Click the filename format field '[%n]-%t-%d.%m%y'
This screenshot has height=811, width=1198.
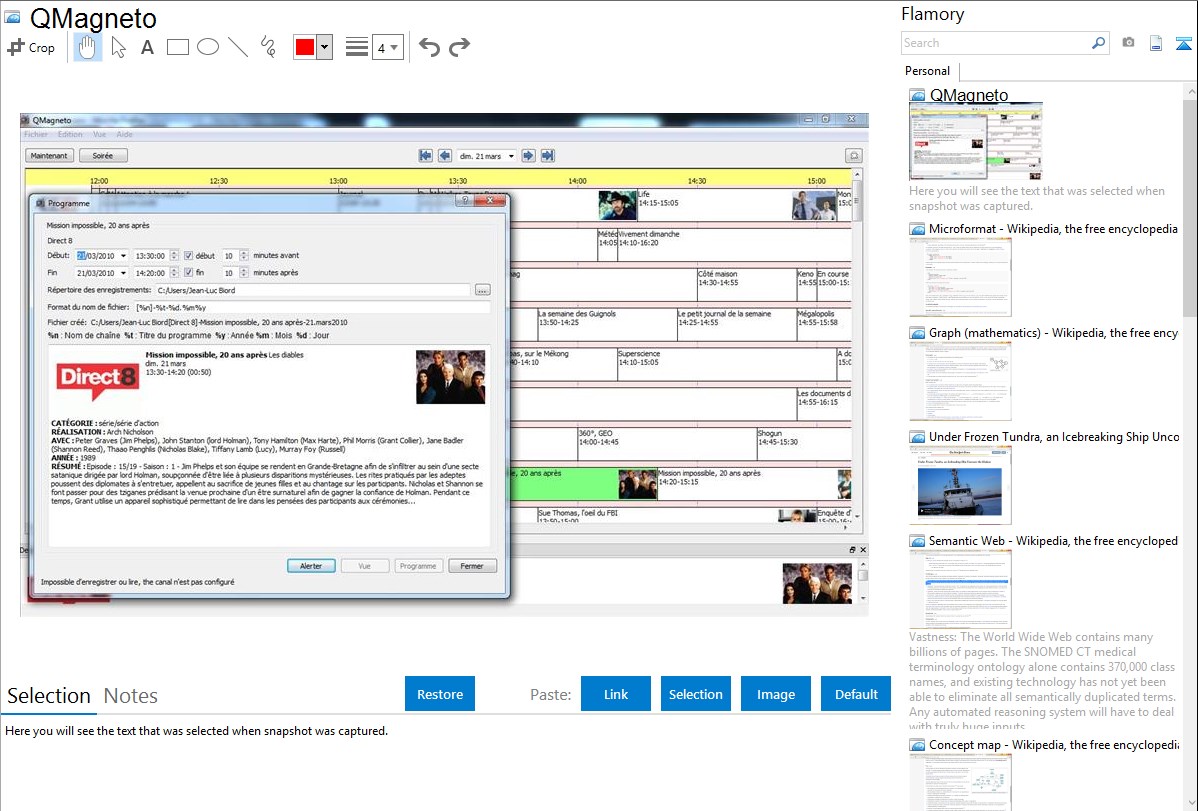tap(312, 307)
